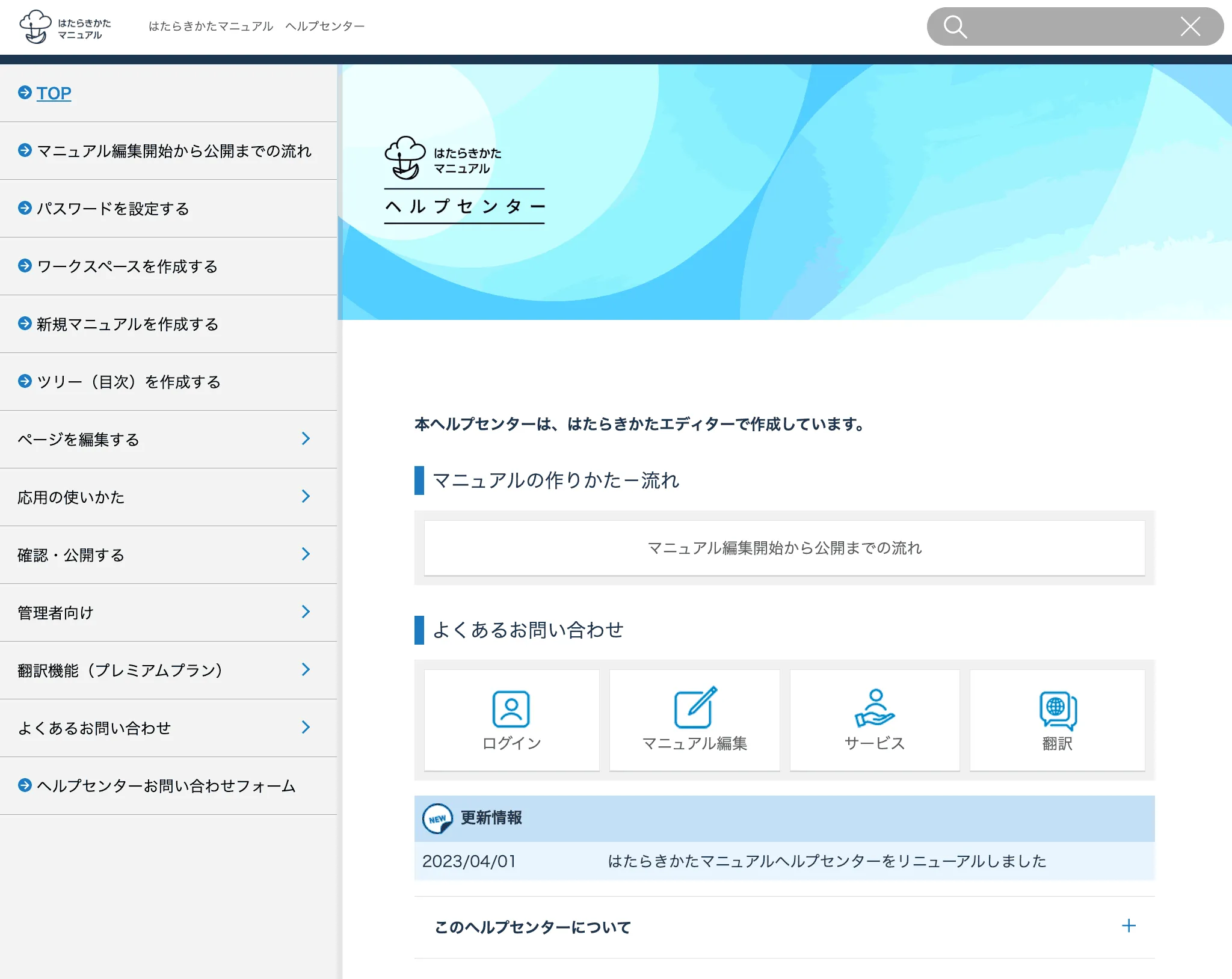The image size is (1232, 979).
Task: Click the header cloud logo
Action: (35, 26)
